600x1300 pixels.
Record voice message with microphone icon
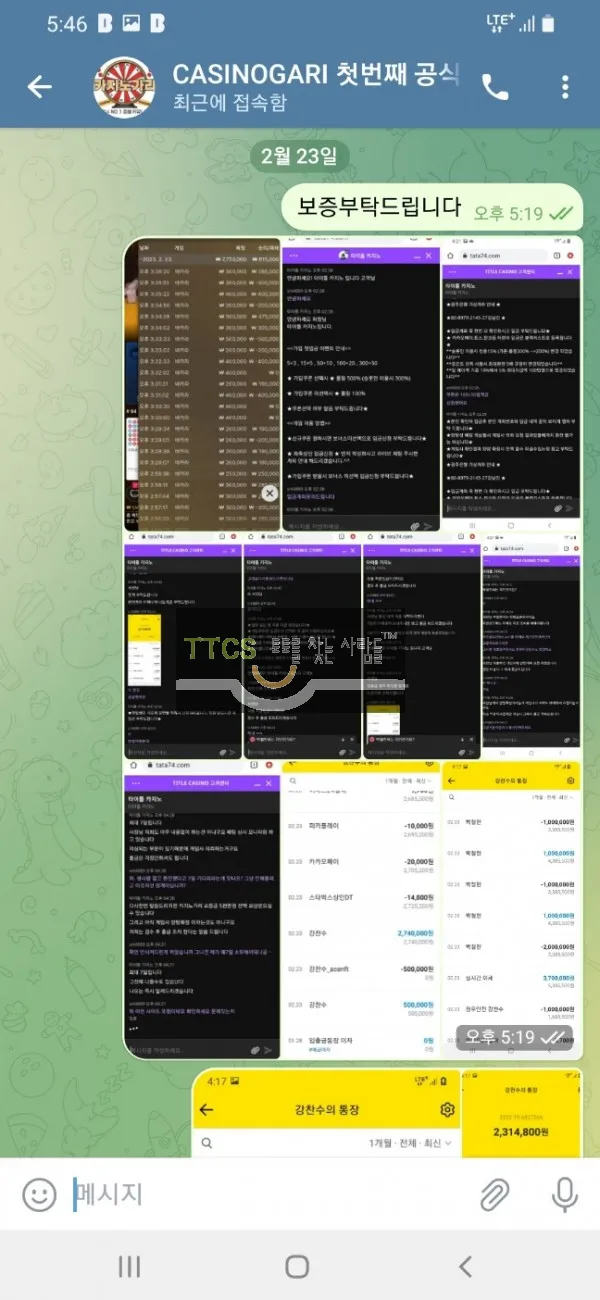coord(565,1193)
